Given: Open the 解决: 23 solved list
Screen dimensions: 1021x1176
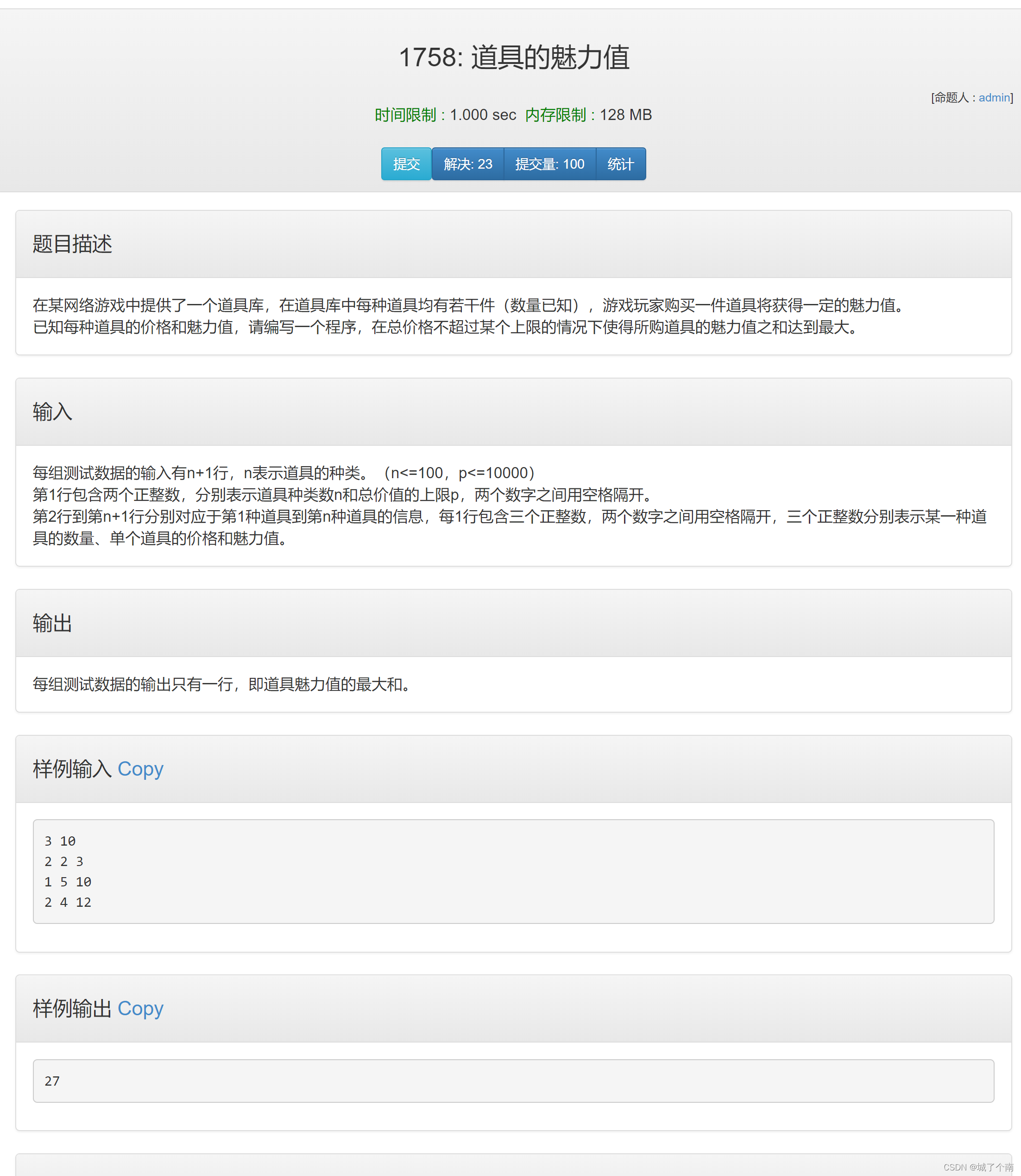Looking at the screenshot, I should point(467,164).
